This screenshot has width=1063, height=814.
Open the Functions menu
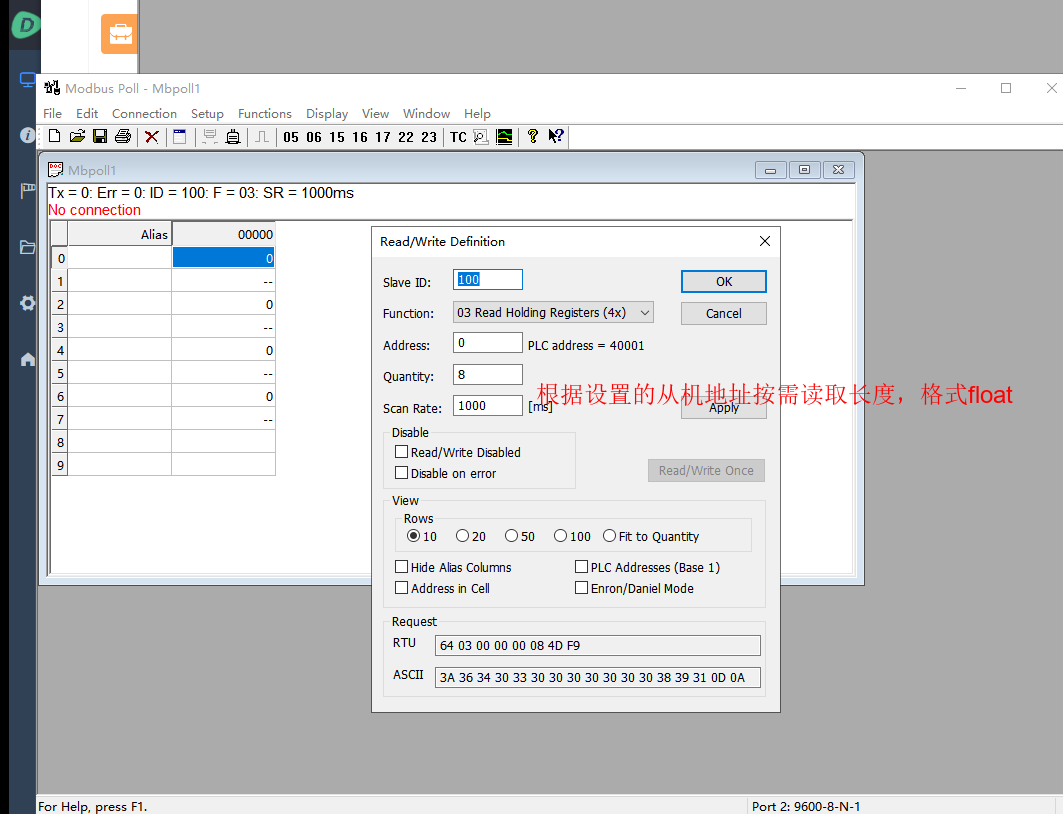(x=264, y=114)
